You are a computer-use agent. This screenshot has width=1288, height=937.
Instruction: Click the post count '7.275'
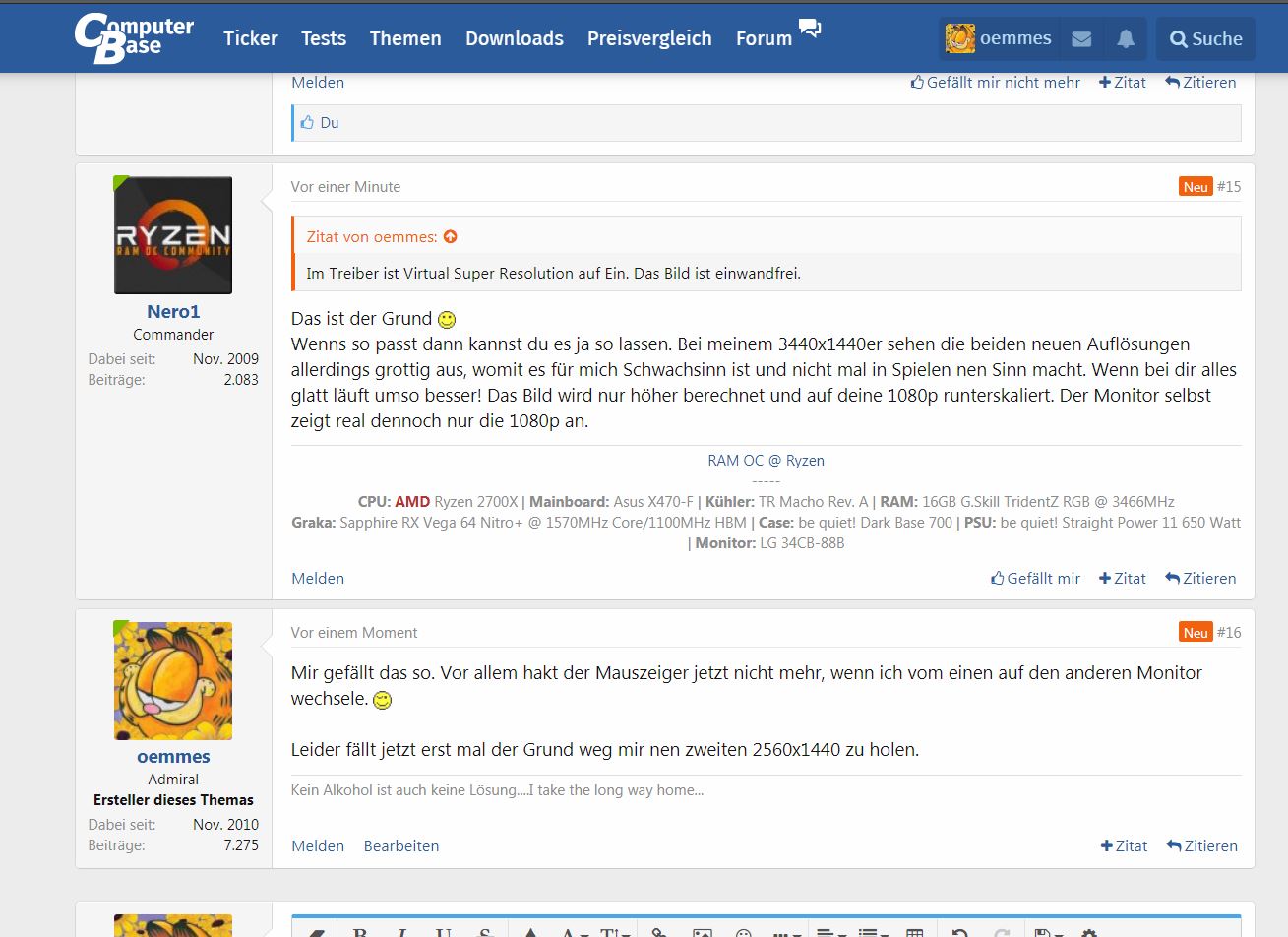click(x=241, y=845)
